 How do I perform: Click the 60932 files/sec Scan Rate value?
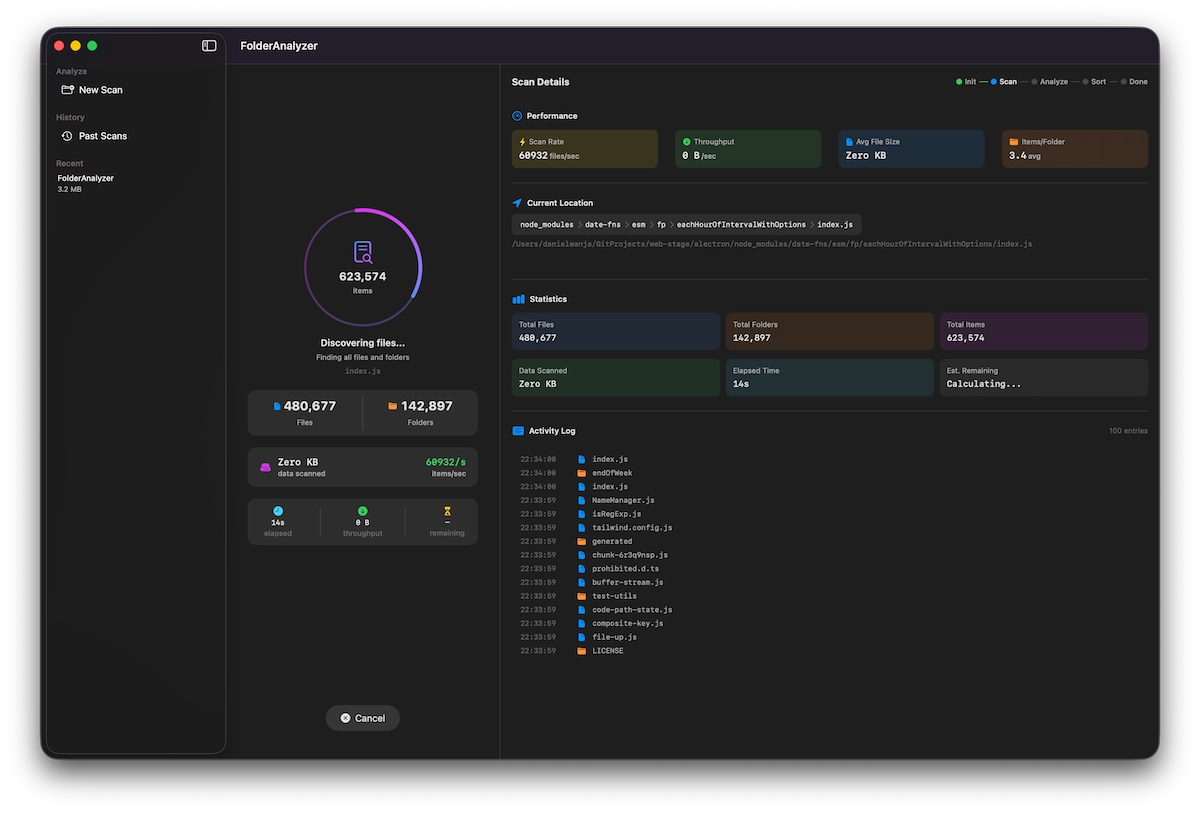(549, 156)
